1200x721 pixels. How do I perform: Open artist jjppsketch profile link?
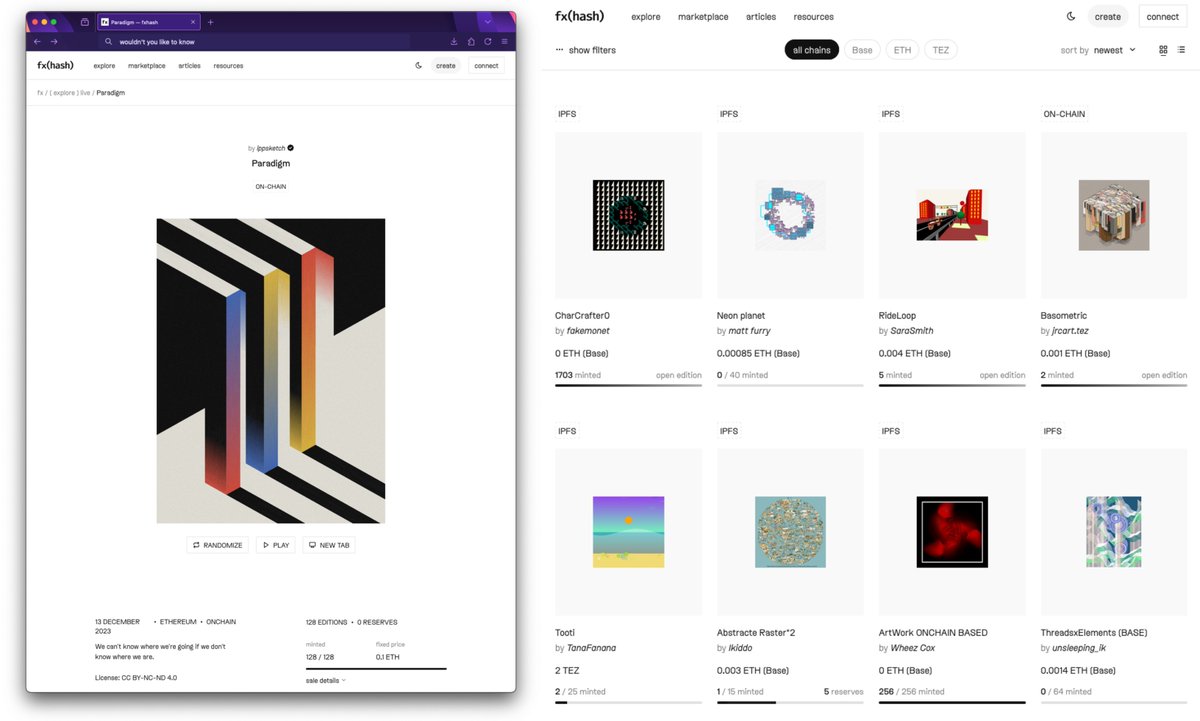(x=271, y=148)
